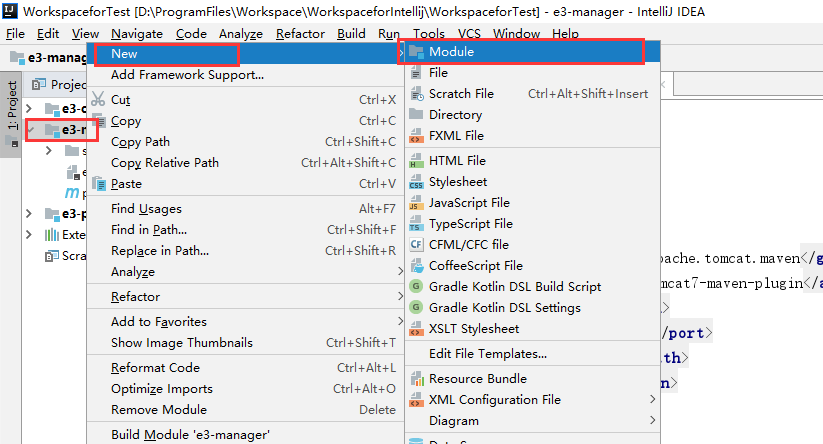Toggle the 1: Project side tool window tab
823x444 pixels.
click(12, 114)
